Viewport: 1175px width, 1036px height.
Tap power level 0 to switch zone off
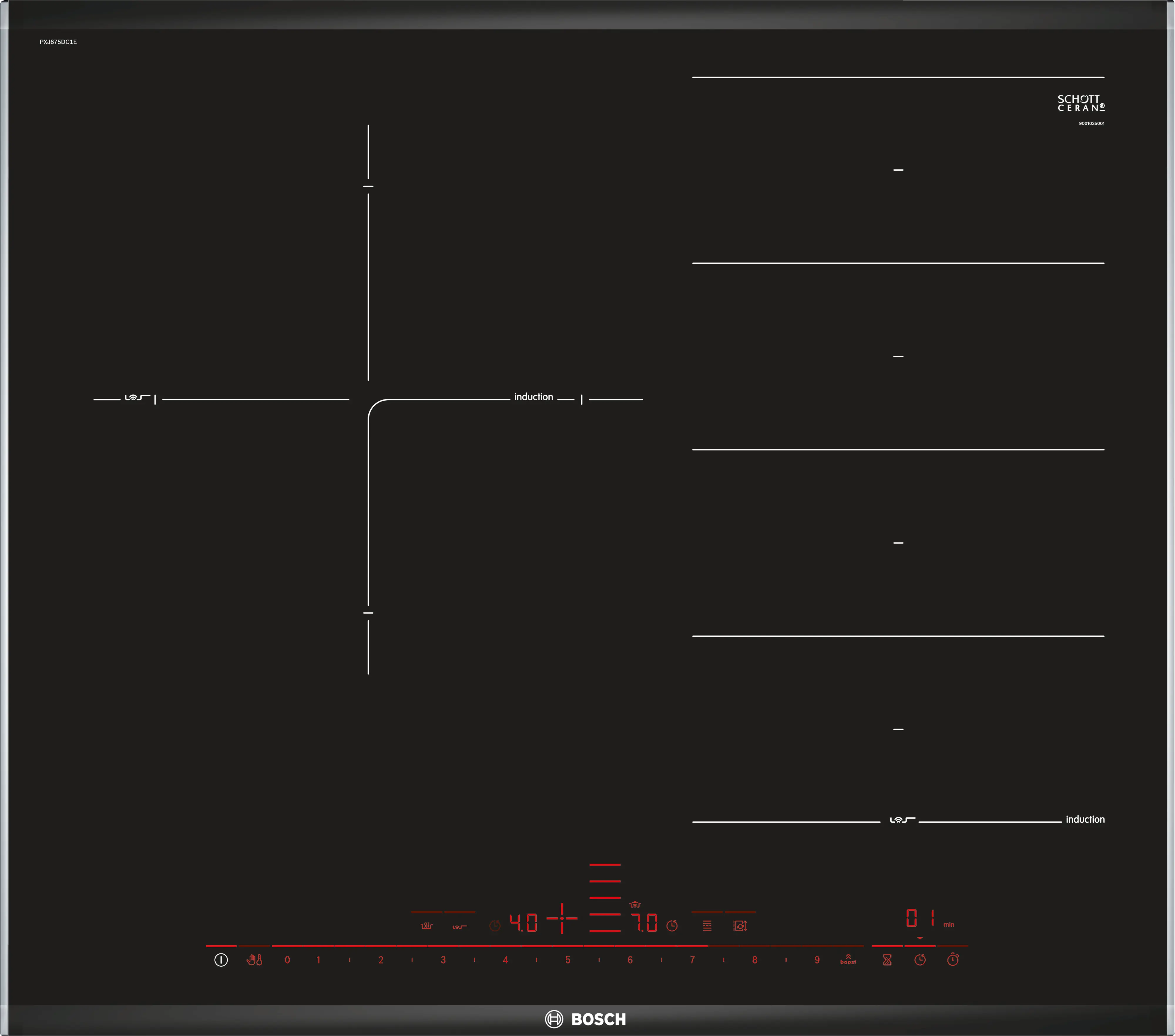click(287, 960)
